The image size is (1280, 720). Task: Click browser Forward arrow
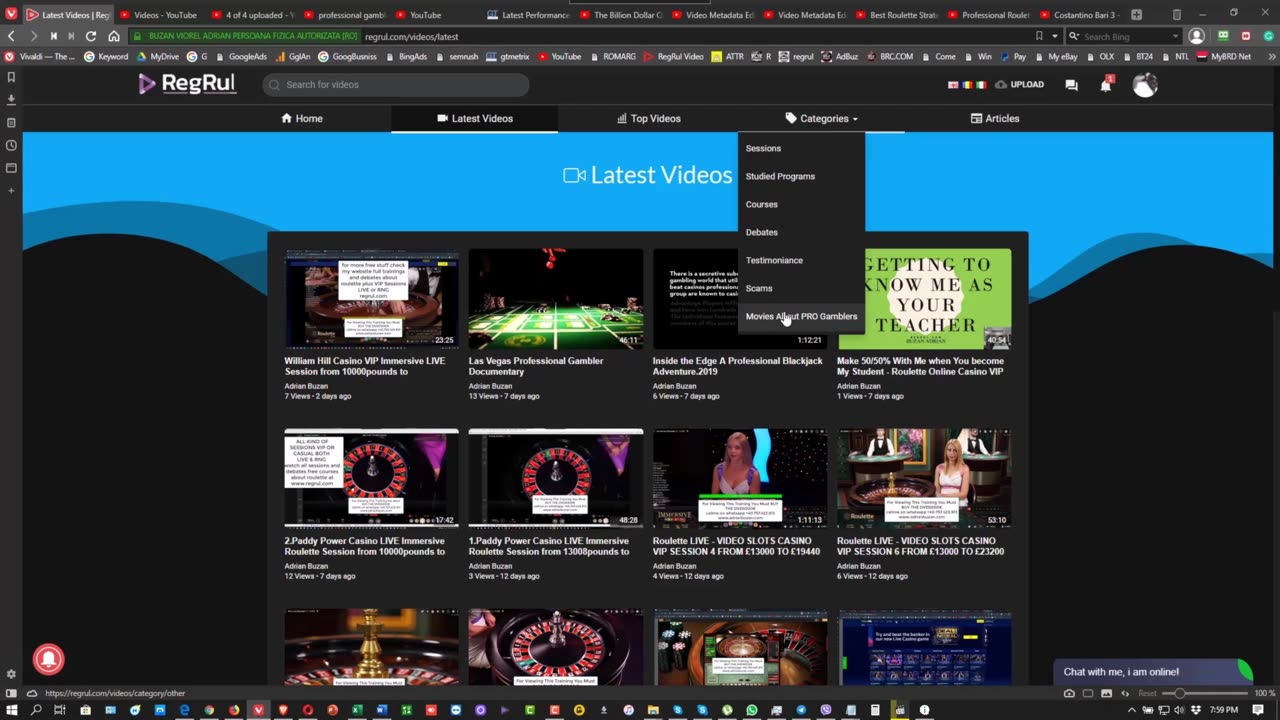[x=32, y=36]
